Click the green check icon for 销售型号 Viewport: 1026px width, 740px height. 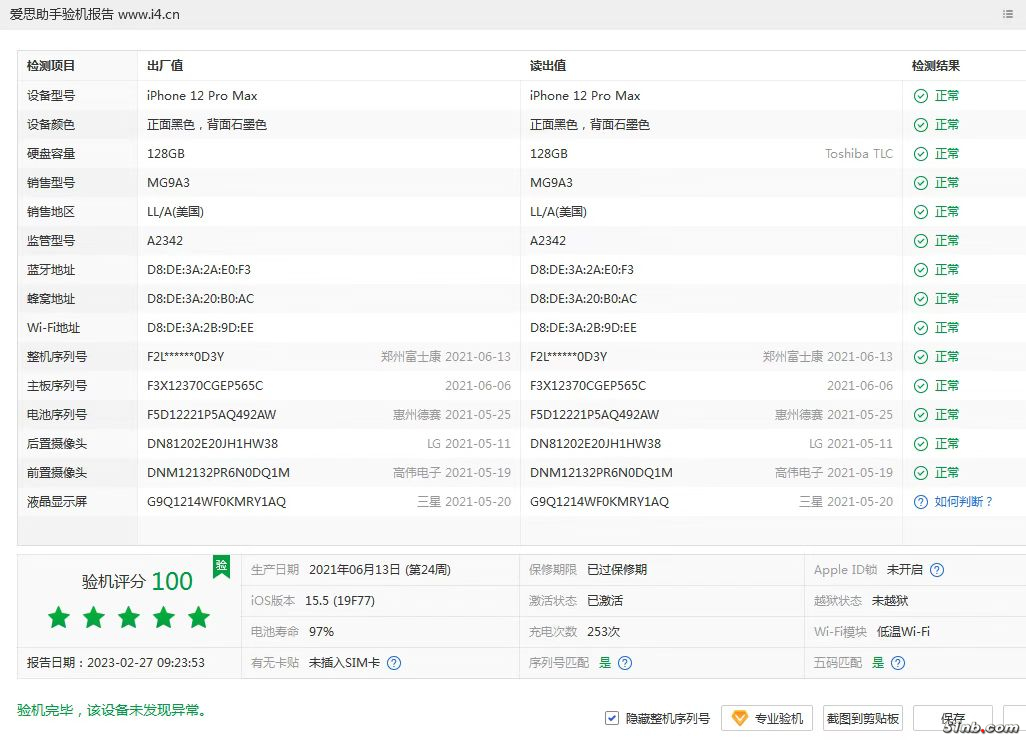pyautogui.click(x=921, y=183)
